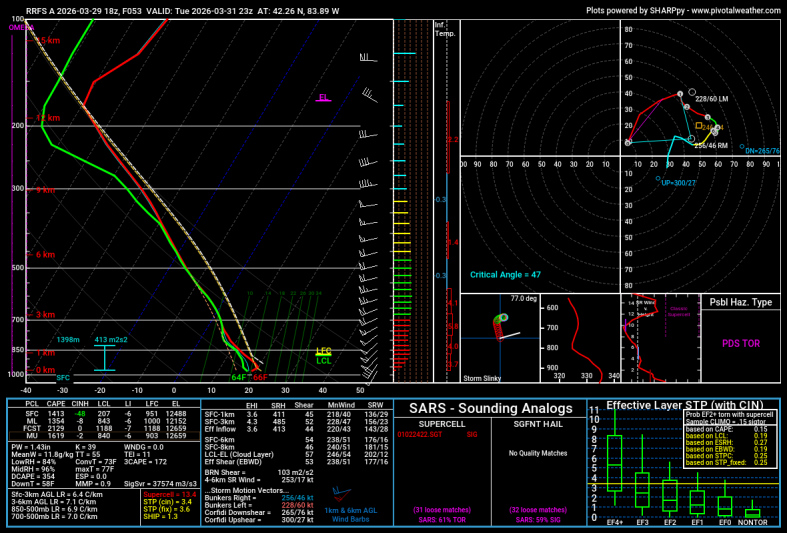Click the 'Effective Layer STP (with CIN)' title

point(685,405)
